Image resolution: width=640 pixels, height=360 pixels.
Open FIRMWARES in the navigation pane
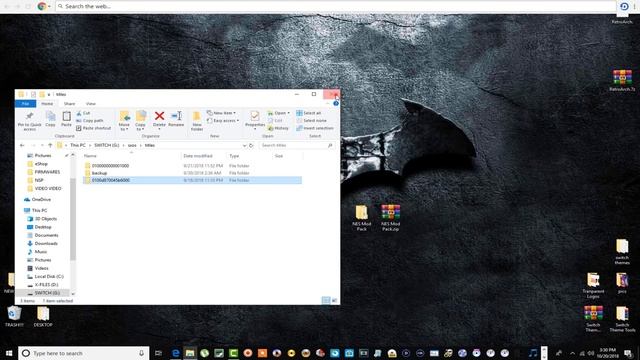(x=47, y=172)
